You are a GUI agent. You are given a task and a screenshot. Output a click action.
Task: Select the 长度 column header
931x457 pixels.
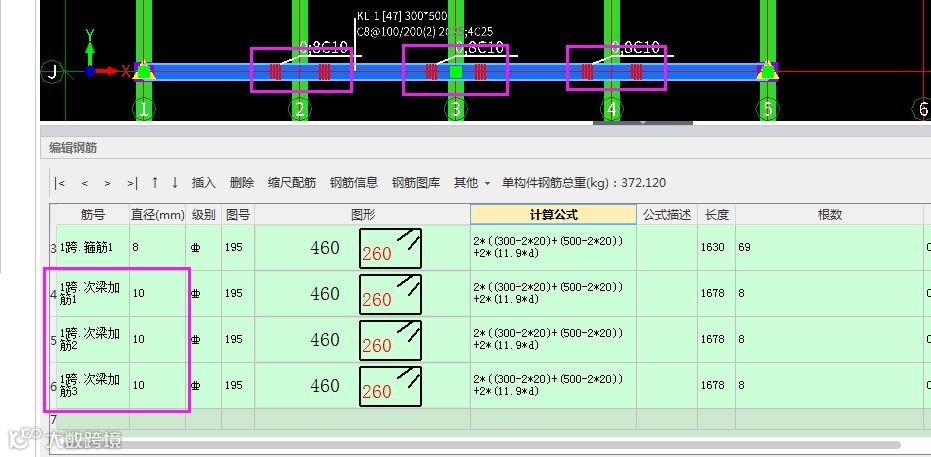point(717,215)
